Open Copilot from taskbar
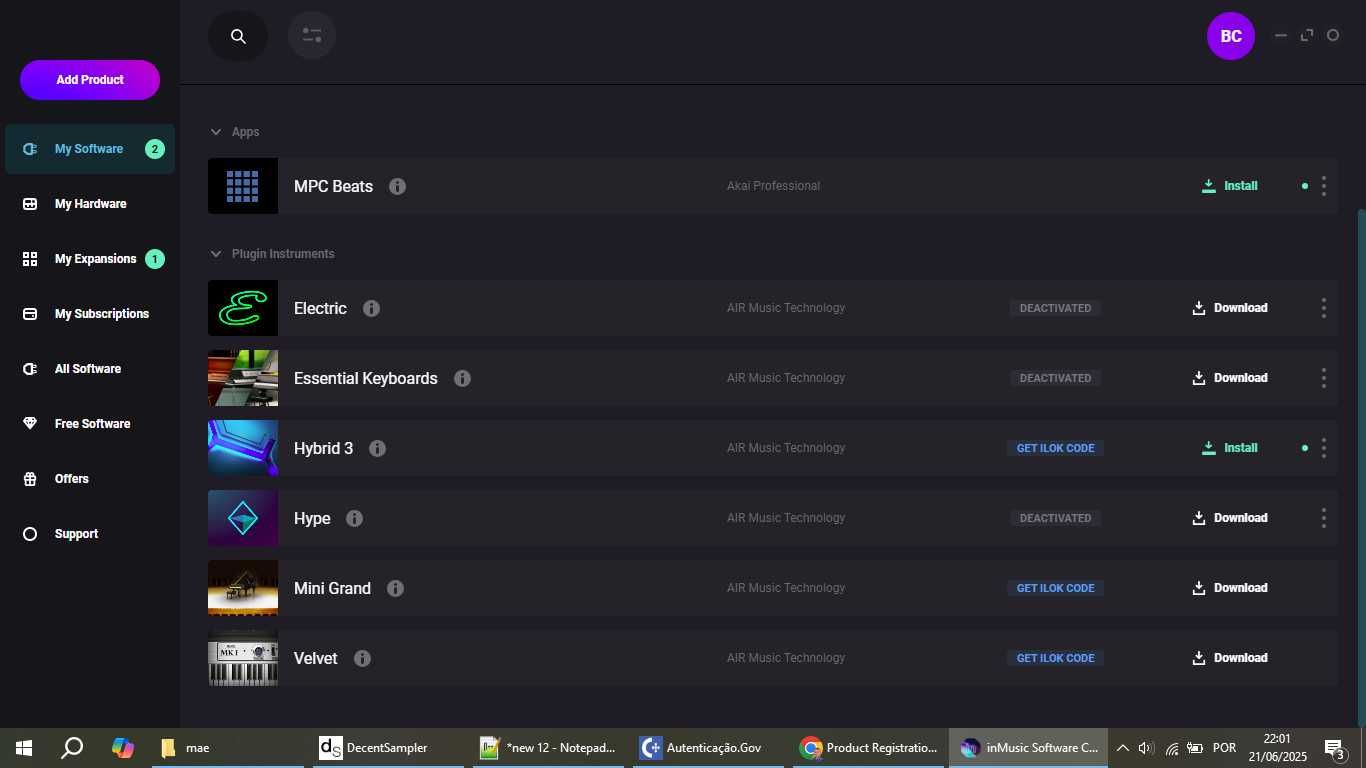This screenshot has width=1366, height=768. point(122,748)
